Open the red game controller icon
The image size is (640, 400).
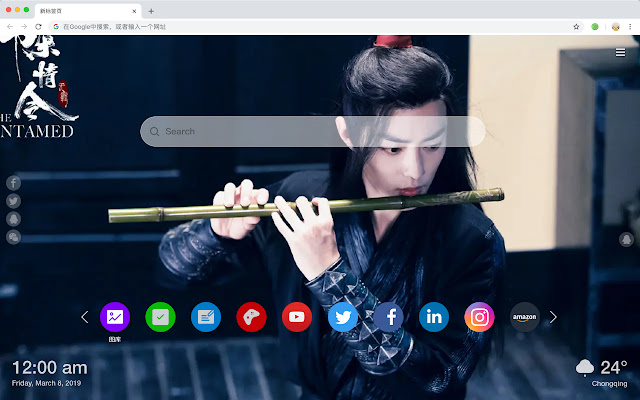pos(251,317)
